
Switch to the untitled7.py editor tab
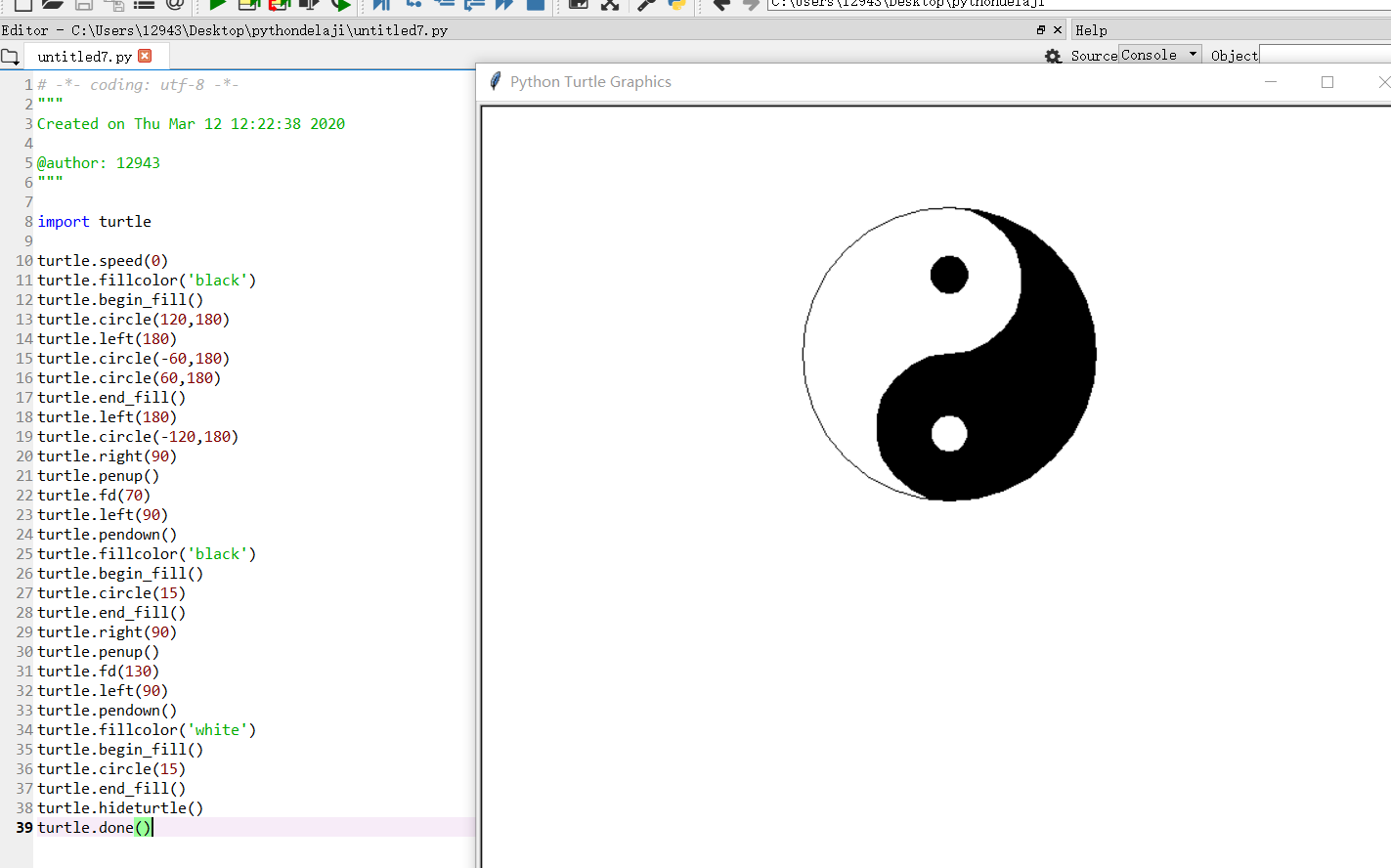tap(84, 57)
